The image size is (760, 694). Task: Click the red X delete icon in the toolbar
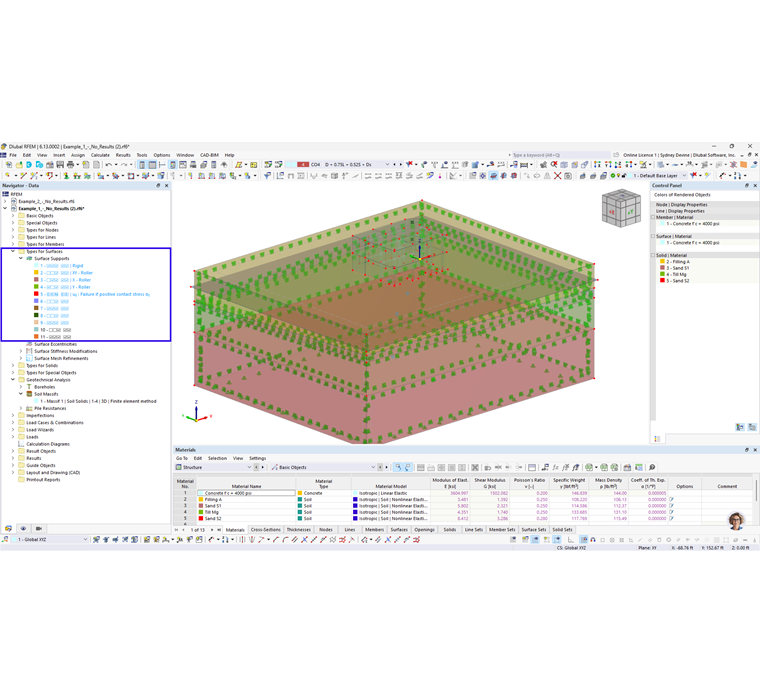pyautogui.click(x=557, y=176)
